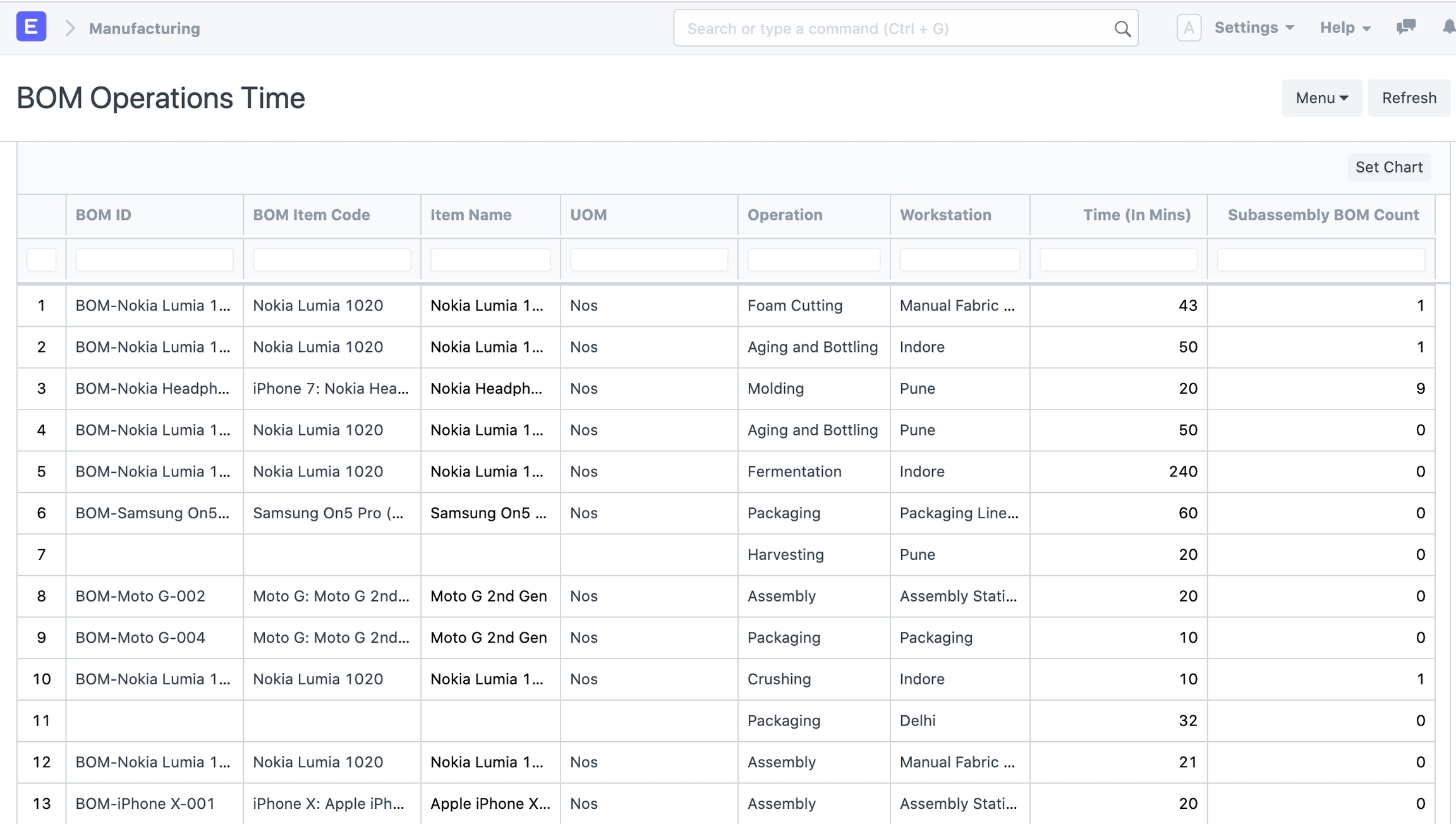Click the BOM ID filter field

tap(154, 260)
